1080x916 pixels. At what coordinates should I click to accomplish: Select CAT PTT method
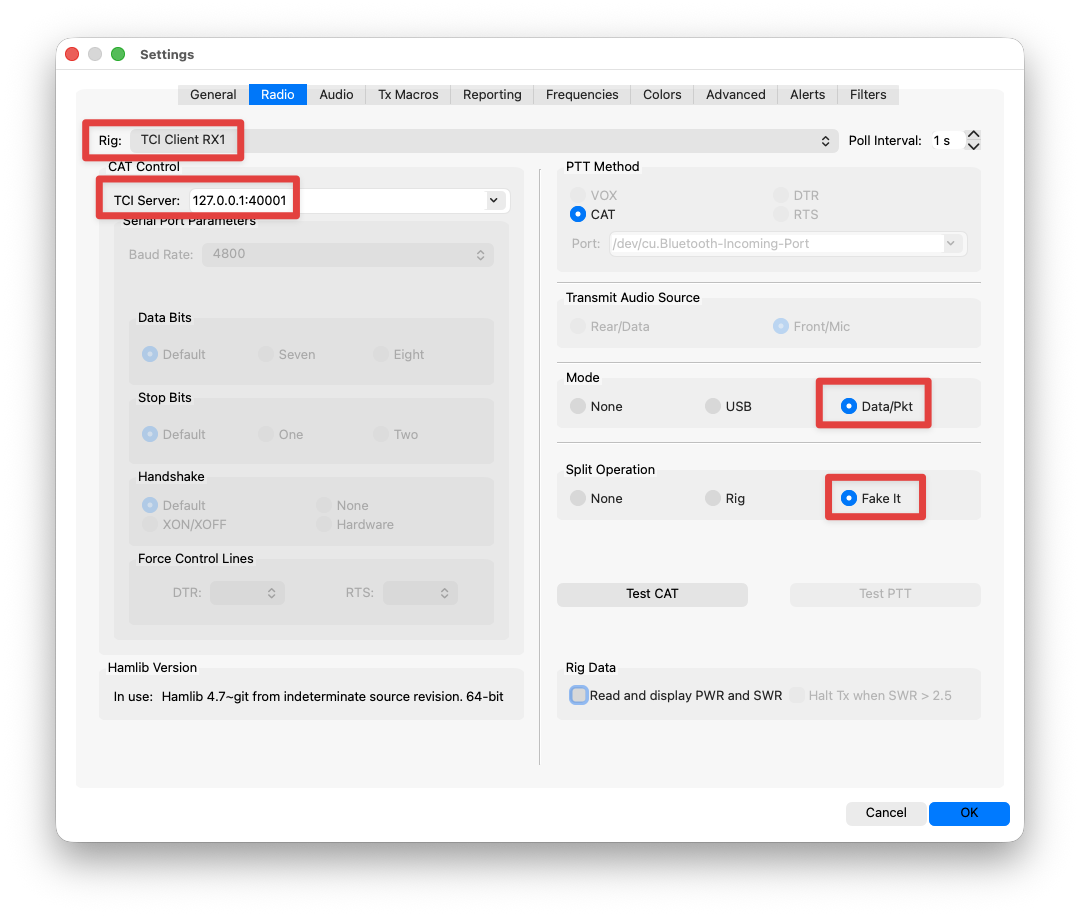(x=592, y=214)
